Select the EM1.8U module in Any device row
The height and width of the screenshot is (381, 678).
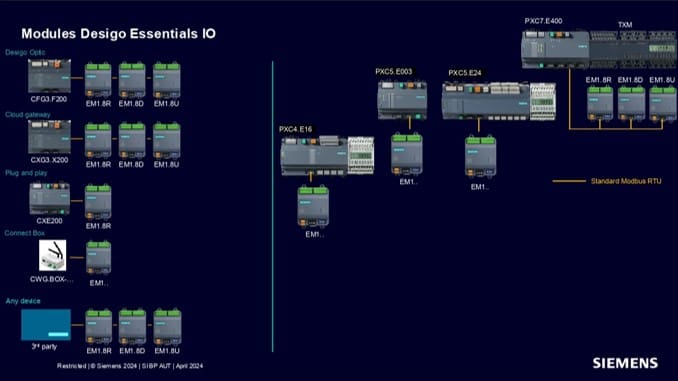tap(167, 327)
